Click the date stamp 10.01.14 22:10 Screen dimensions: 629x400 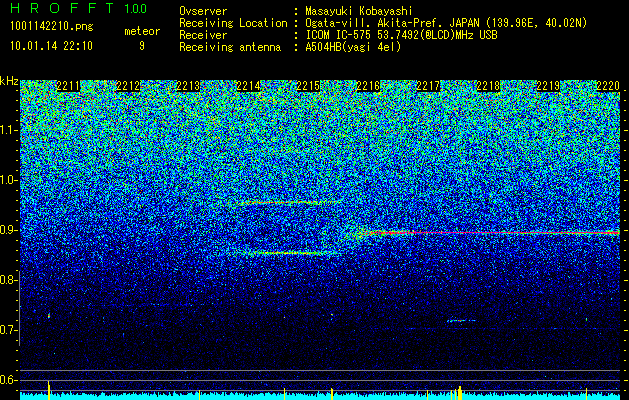[51, 46]
